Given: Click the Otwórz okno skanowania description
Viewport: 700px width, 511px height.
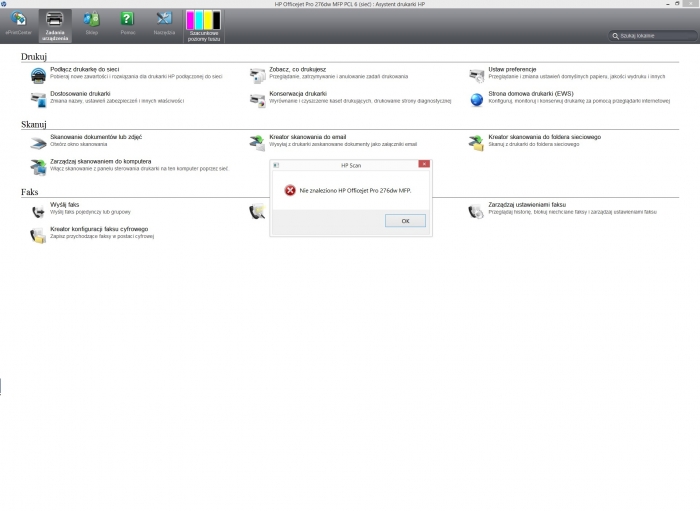Looking at the screenshot, I should pos(79,144).
